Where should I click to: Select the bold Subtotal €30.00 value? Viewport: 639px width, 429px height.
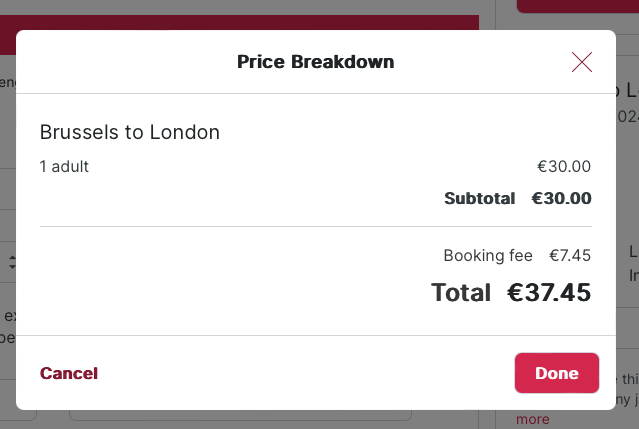coord(561,198)
